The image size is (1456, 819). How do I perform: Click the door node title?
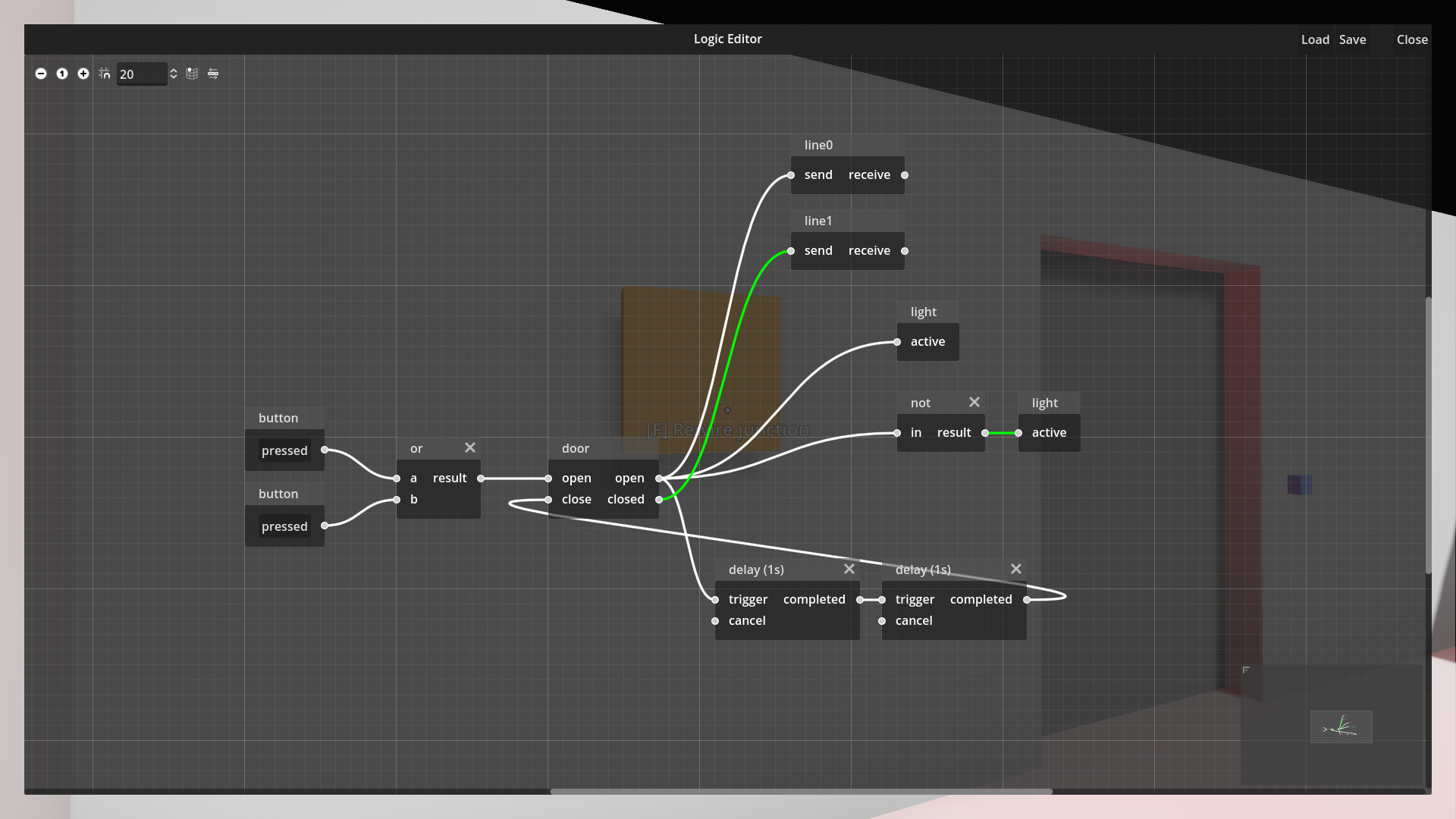(x=576, y=448)
